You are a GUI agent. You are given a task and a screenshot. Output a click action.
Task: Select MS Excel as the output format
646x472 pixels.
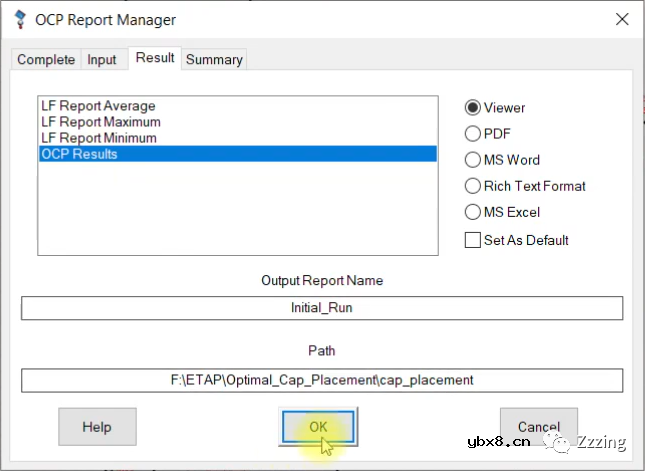(x=474, y=212)
